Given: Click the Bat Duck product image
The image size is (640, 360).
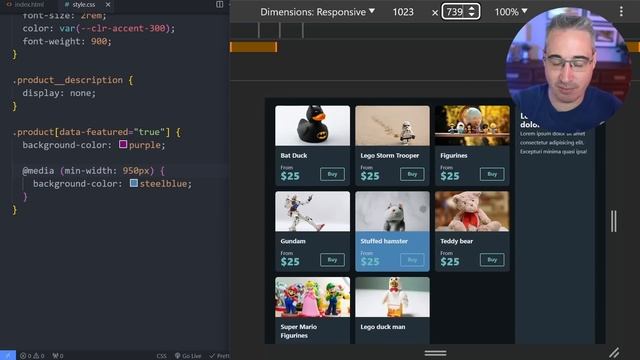Looking at the screenshot, I should [312, 126].
